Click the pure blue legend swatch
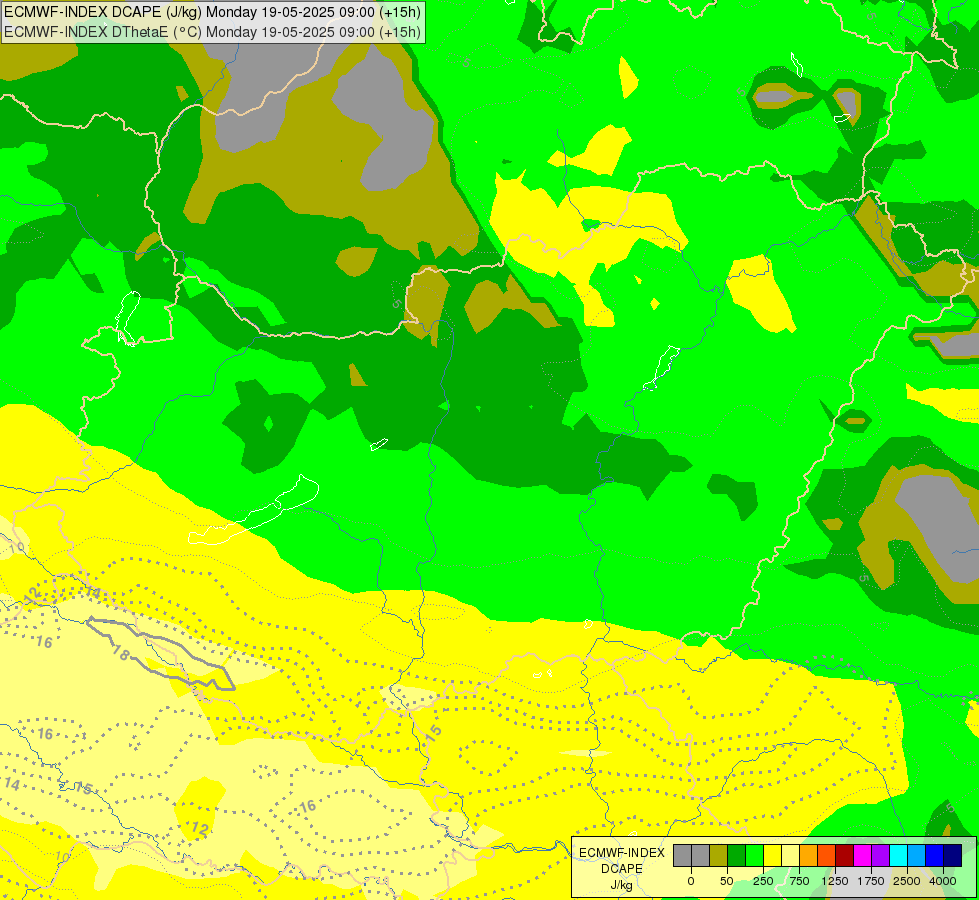This screenshot has width=979, height=900. [935, 856]
